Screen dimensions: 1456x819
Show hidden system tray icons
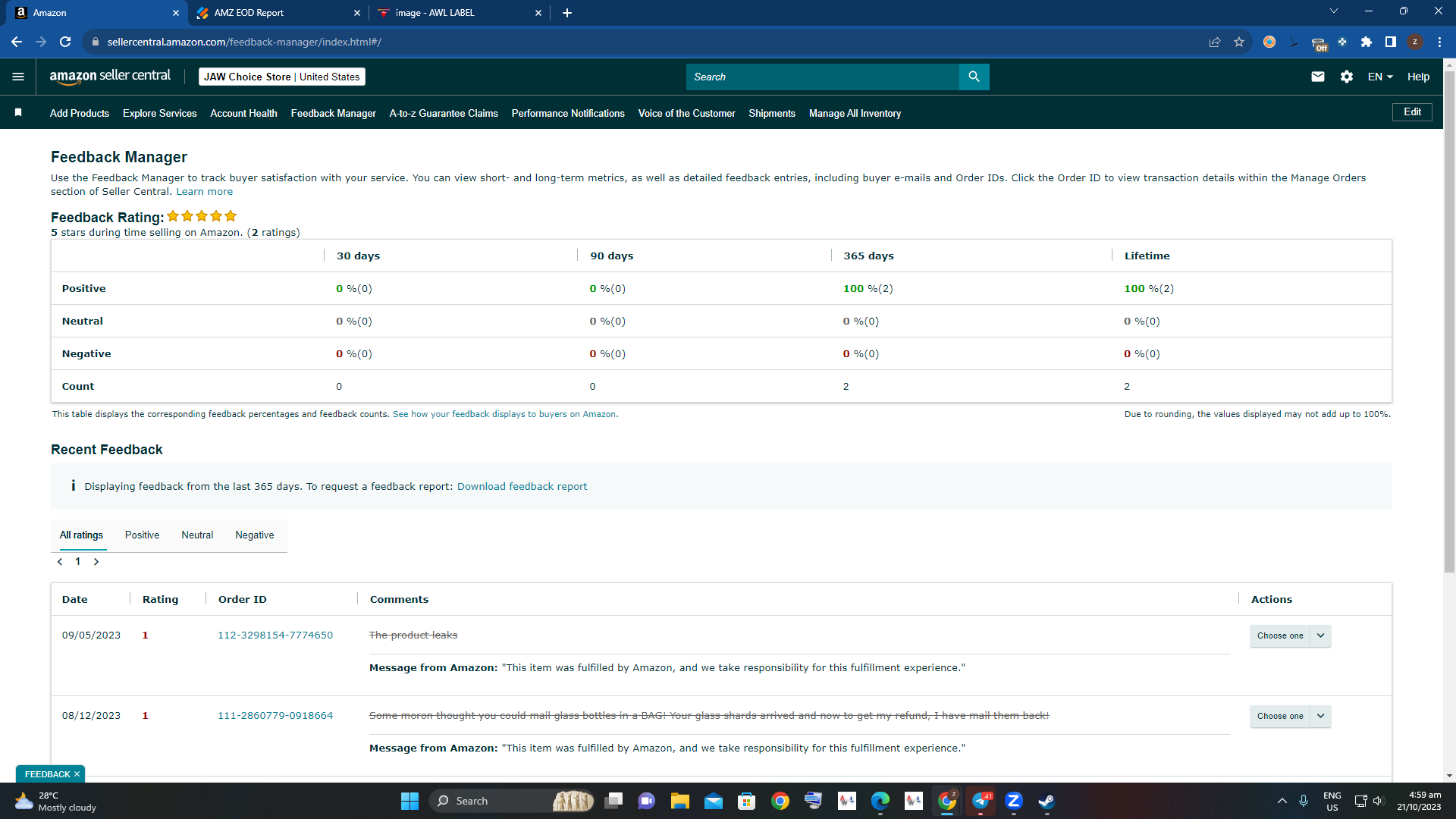pyautogui.click(x=1282, y=801)
